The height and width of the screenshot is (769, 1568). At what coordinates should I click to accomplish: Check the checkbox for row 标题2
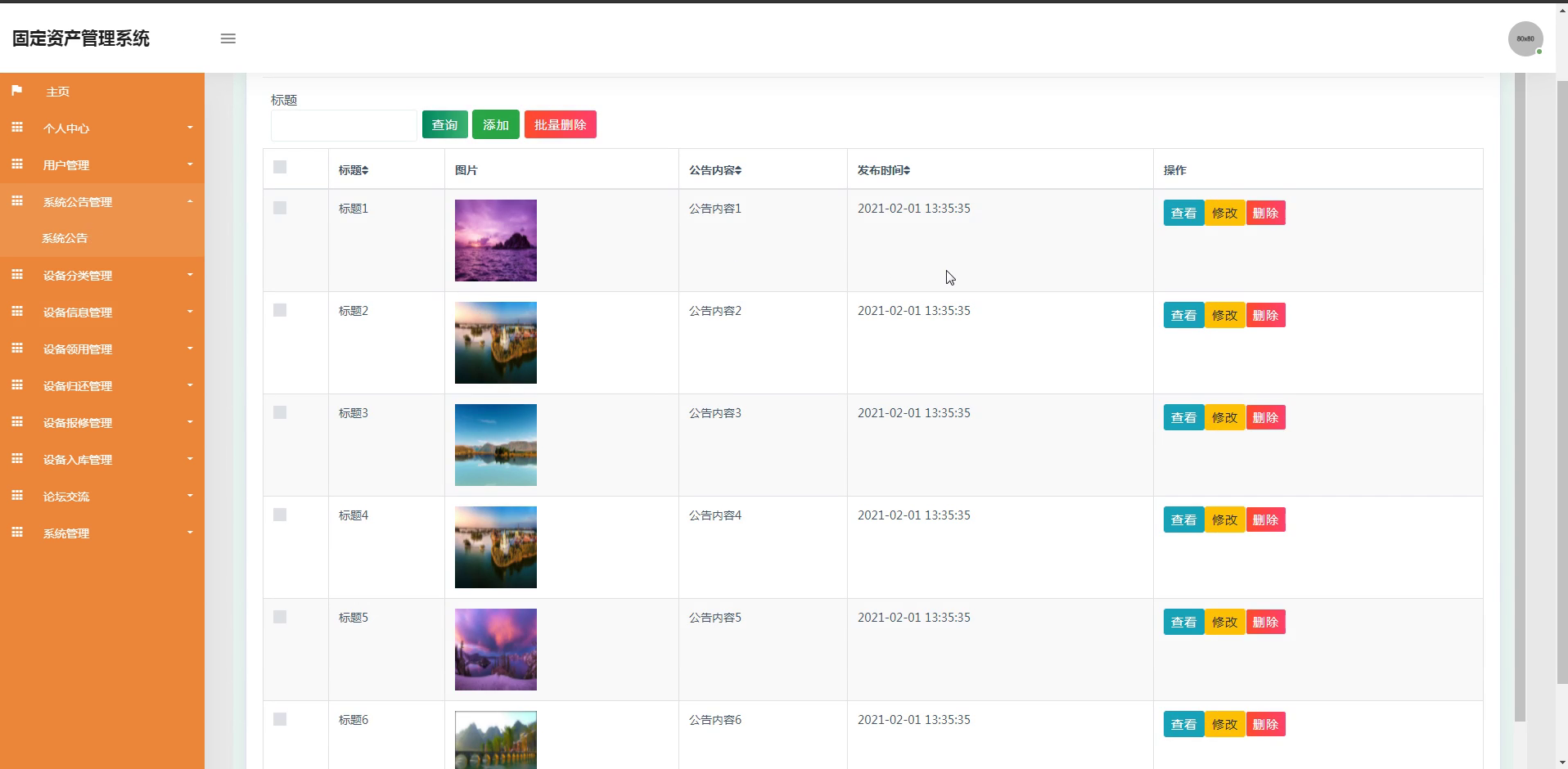[280, 310]
